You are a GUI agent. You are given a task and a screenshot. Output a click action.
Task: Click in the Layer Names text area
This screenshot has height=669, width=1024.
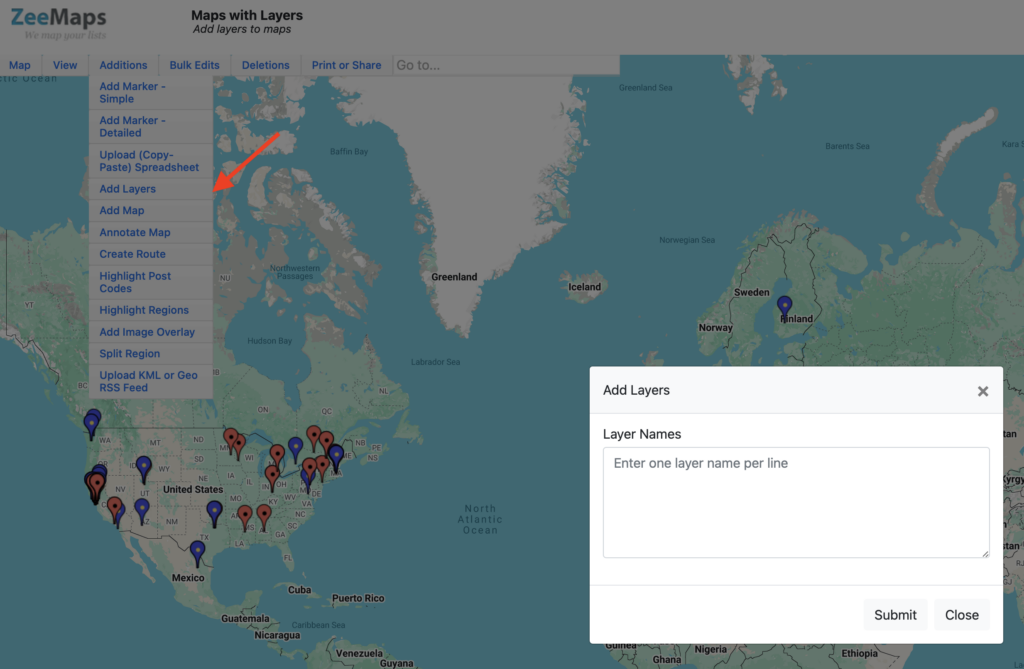[796, 502]
